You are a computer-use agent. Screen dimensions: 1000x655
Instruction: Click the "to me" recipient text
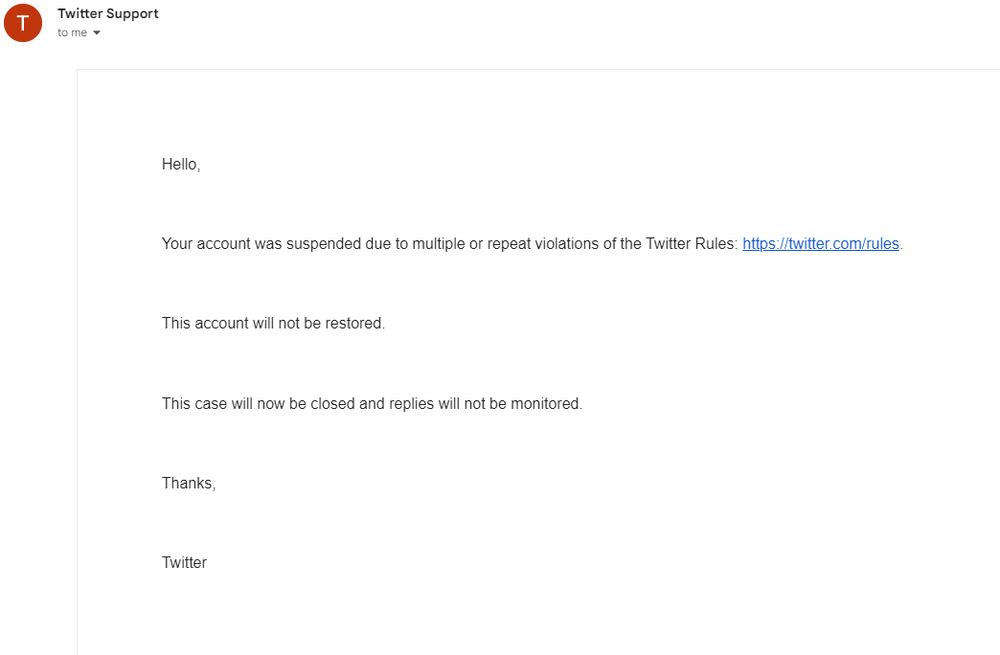pyautogui.click(x=71, y=33)
